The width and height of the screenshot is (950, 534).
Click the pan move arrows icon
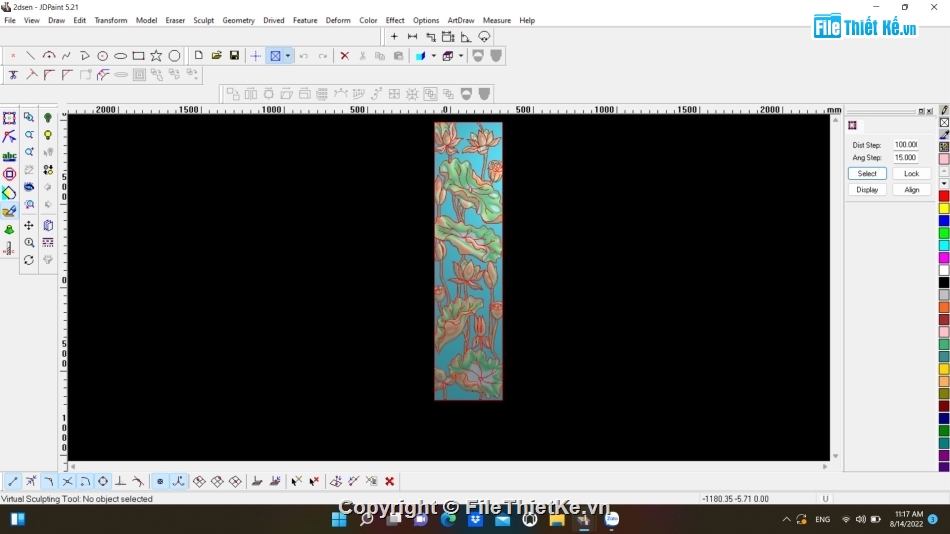point(29,225)
